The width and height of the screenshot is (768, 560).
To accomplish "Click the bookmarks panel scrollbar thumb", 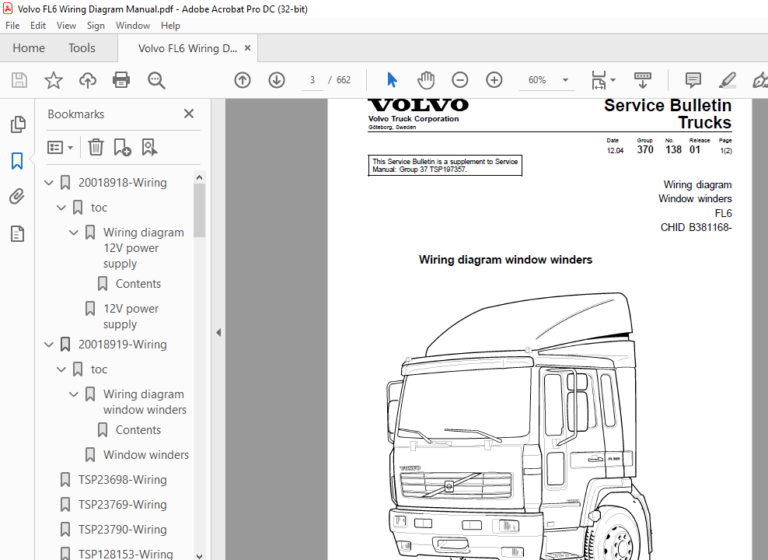I will click(x=199, y=211).
